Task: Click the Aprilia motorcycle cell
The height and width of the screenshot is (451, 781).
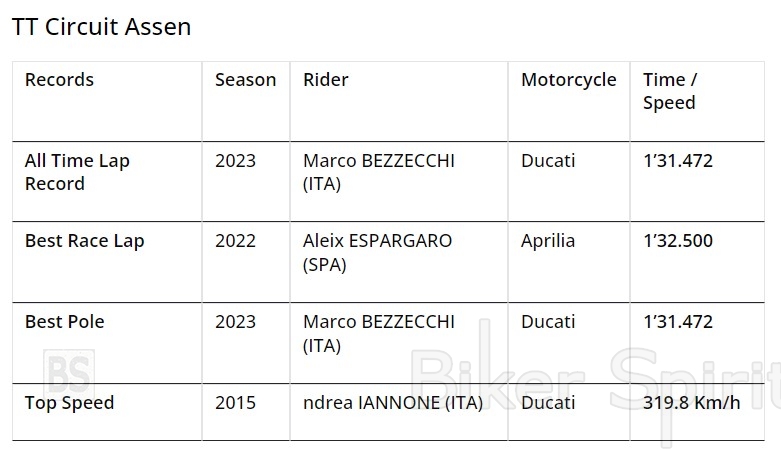Action: [x=548, y=241]
